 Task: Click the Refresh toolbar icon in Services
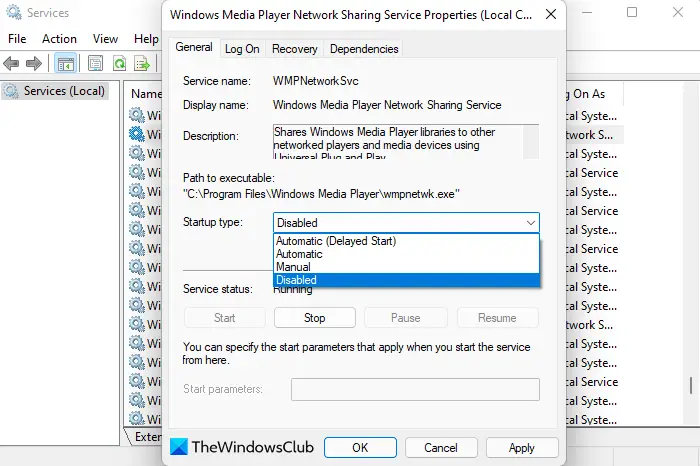point(119,63)
